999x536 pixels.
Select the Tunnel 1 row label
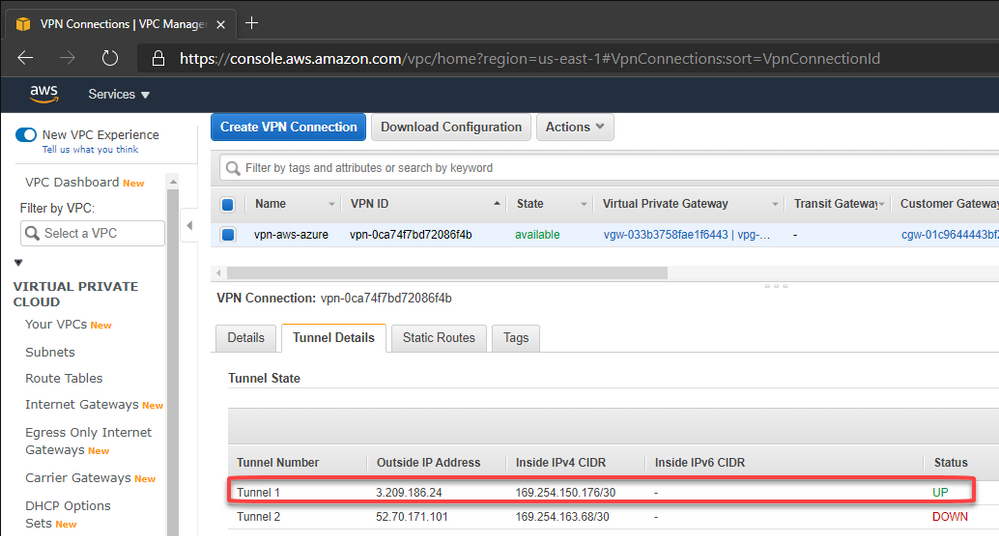(258, 493)
